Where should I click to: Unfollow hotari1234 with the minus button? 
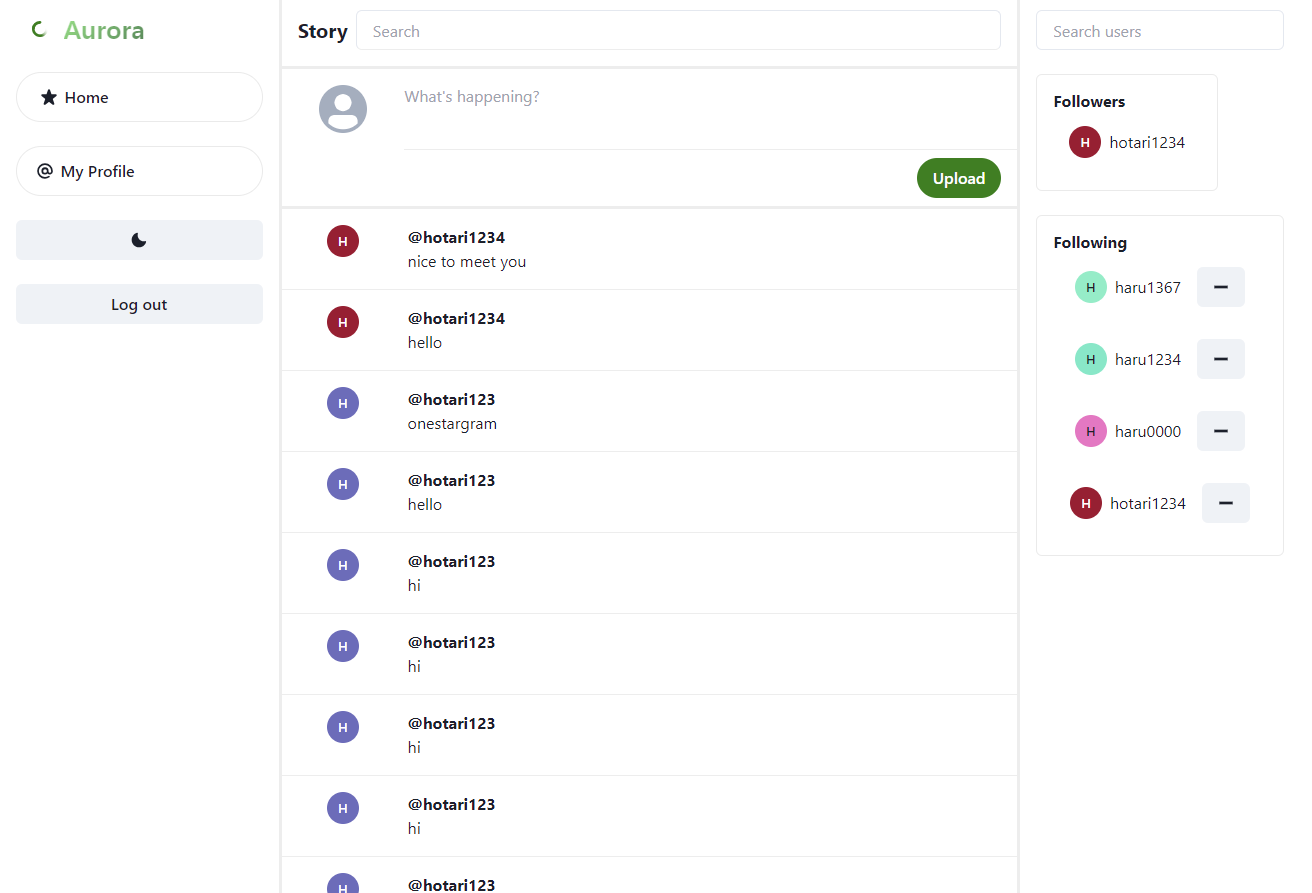[x=1226, y=503]
